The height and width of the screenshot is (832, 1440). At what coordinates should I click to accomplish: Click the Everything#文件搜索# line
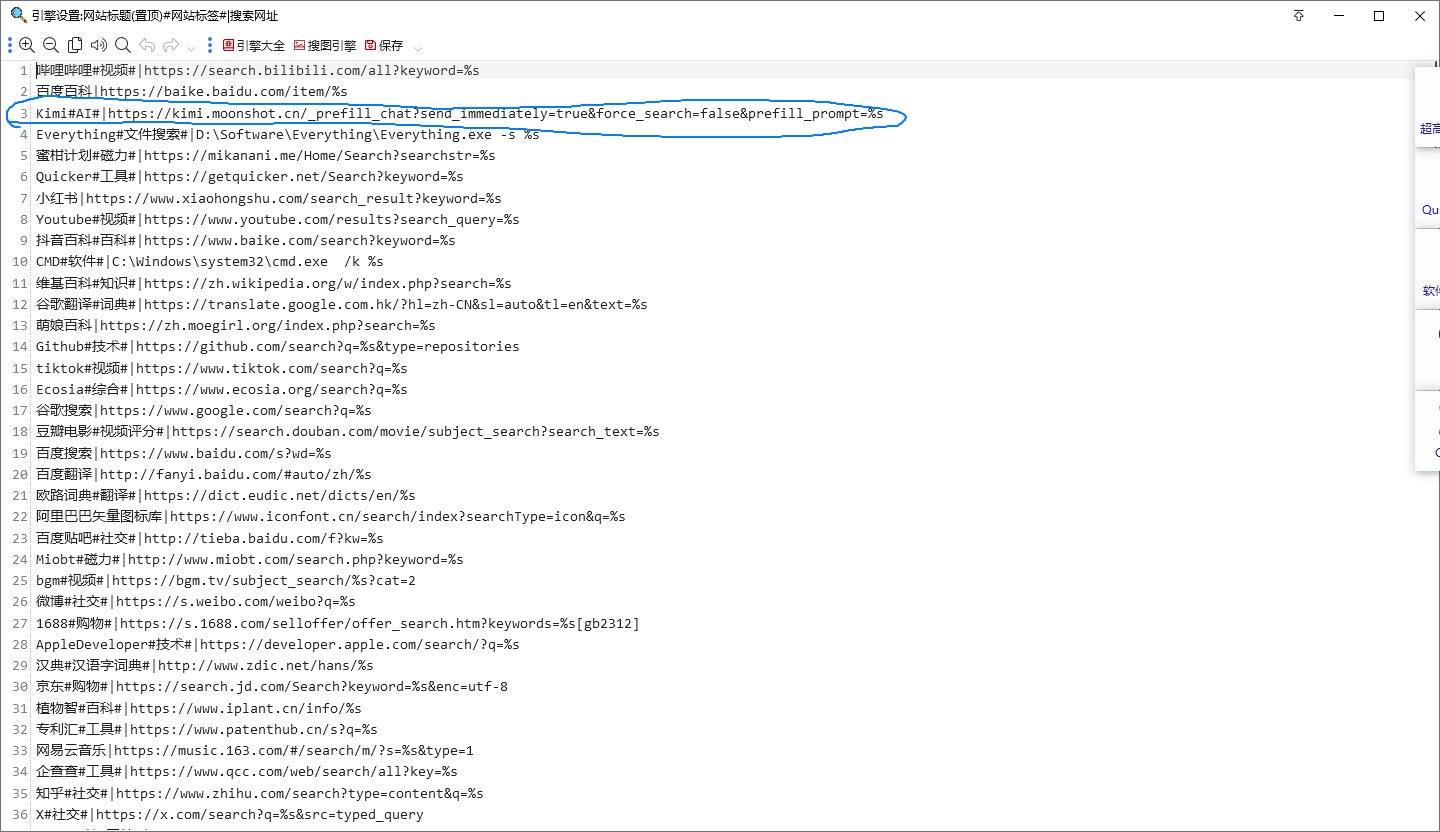(288, 134)
